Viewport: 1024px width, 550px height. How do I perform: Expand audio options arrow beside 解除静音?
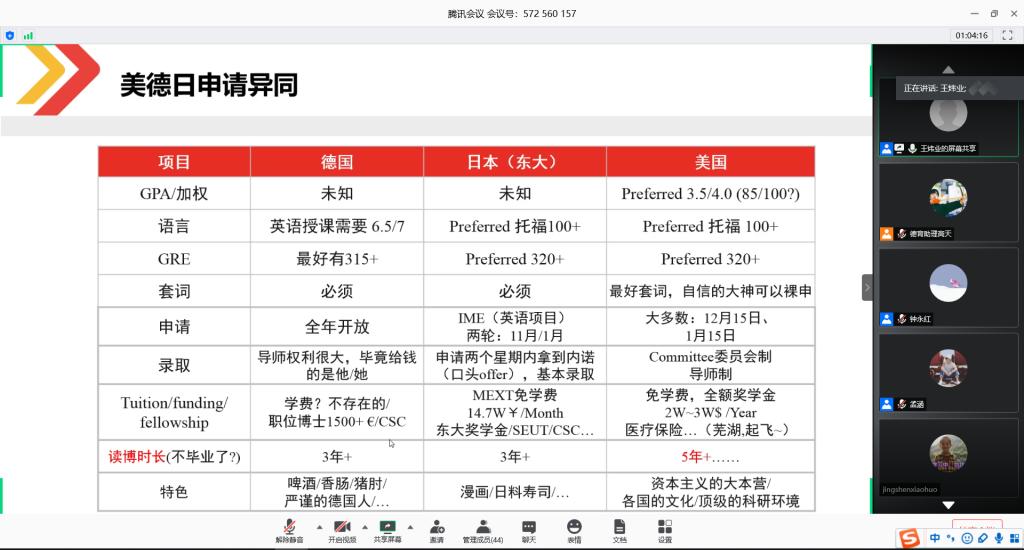pyautogui.click(x=319, y=526)
